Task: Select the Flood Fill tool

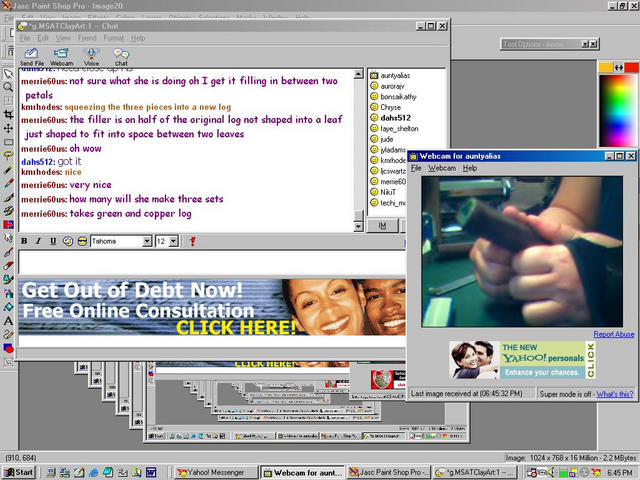Action: (x=8, y=307)
